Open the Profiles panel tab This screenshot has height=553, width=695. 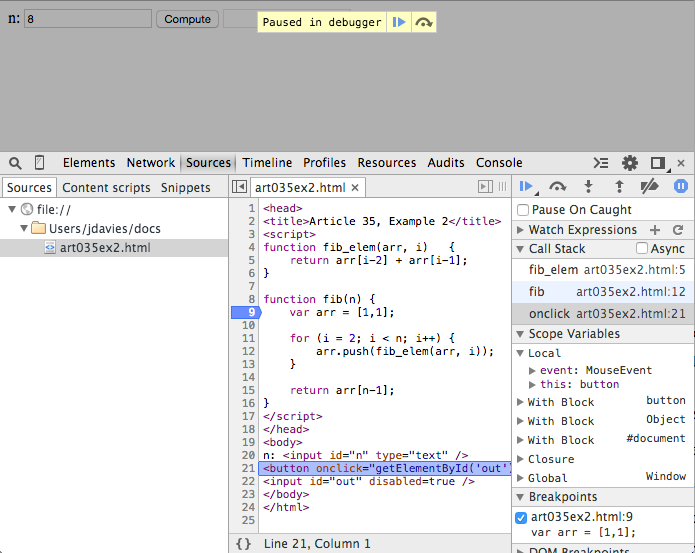(324, 163)
